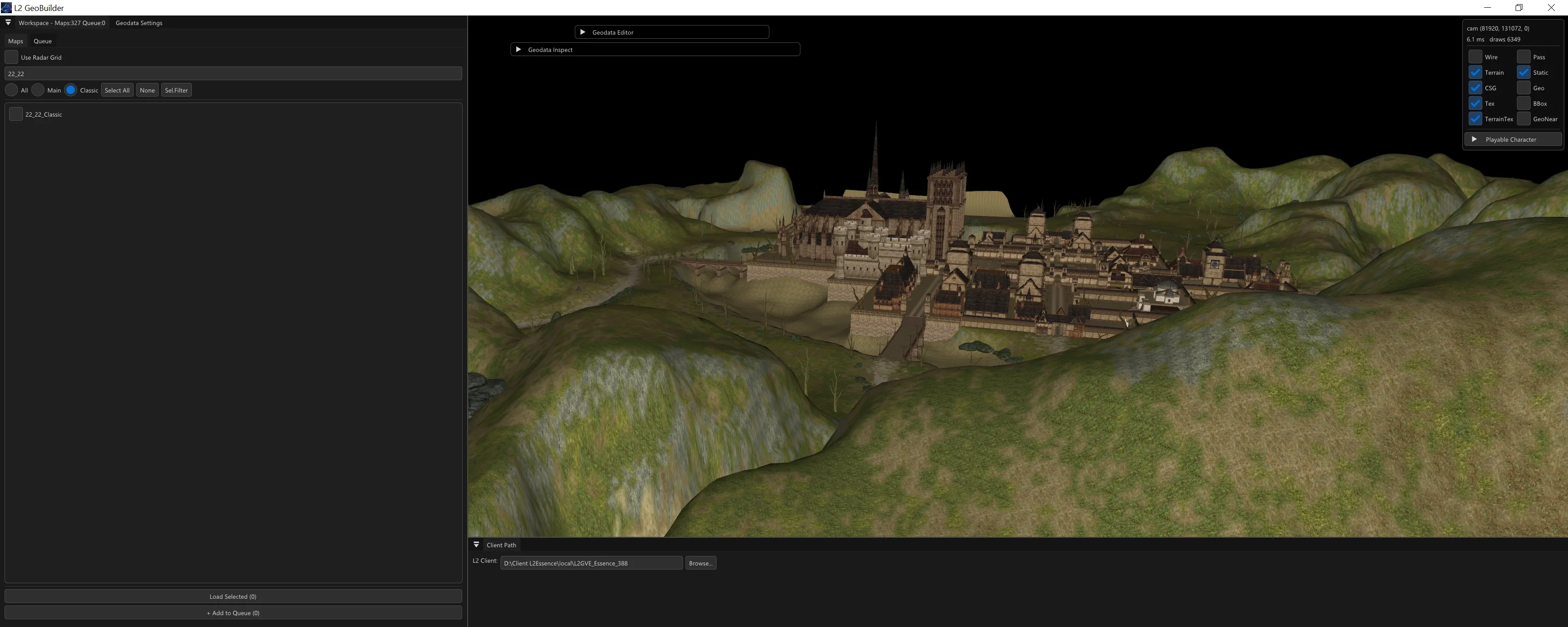Image resolution: width=1568 pixels, height=627 pixels.
Task: Open the Geodata Settings tab
Action: [139, 22]
